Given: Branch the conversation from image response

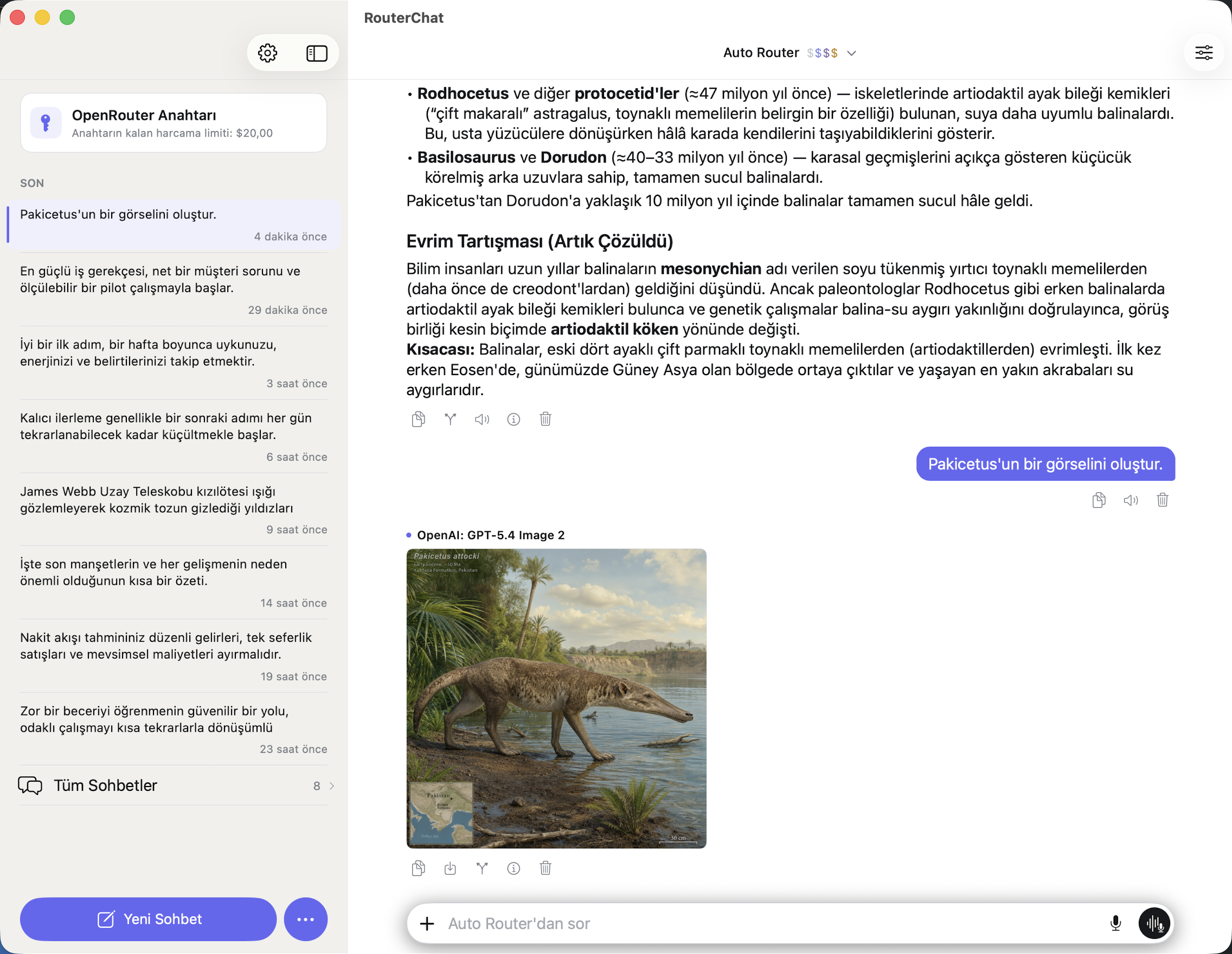Looking at the screenshot, I should click(482, 868).
